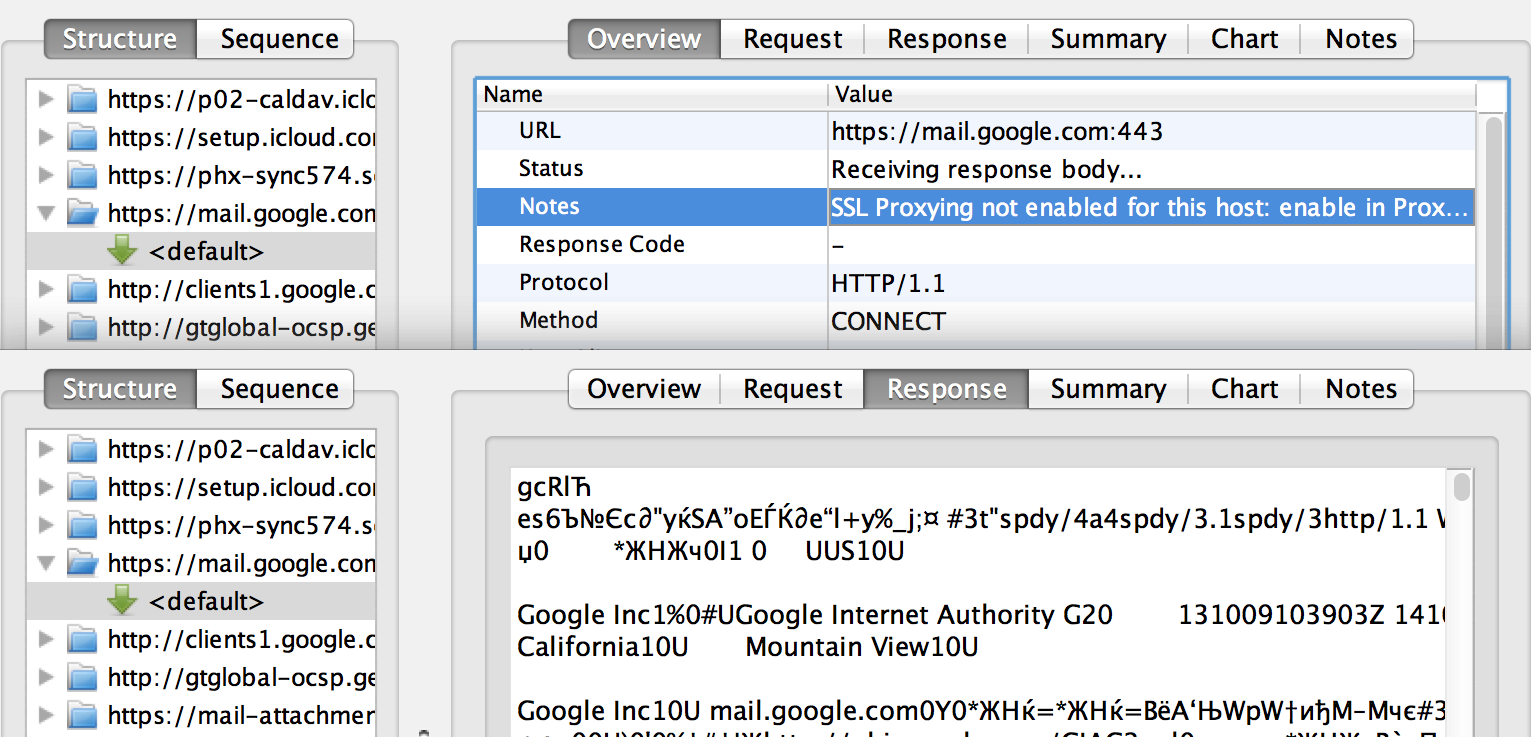The image size is (1531, 737).
Task: Open Chart tab in Overview-selected pane
Action: 1244,39
